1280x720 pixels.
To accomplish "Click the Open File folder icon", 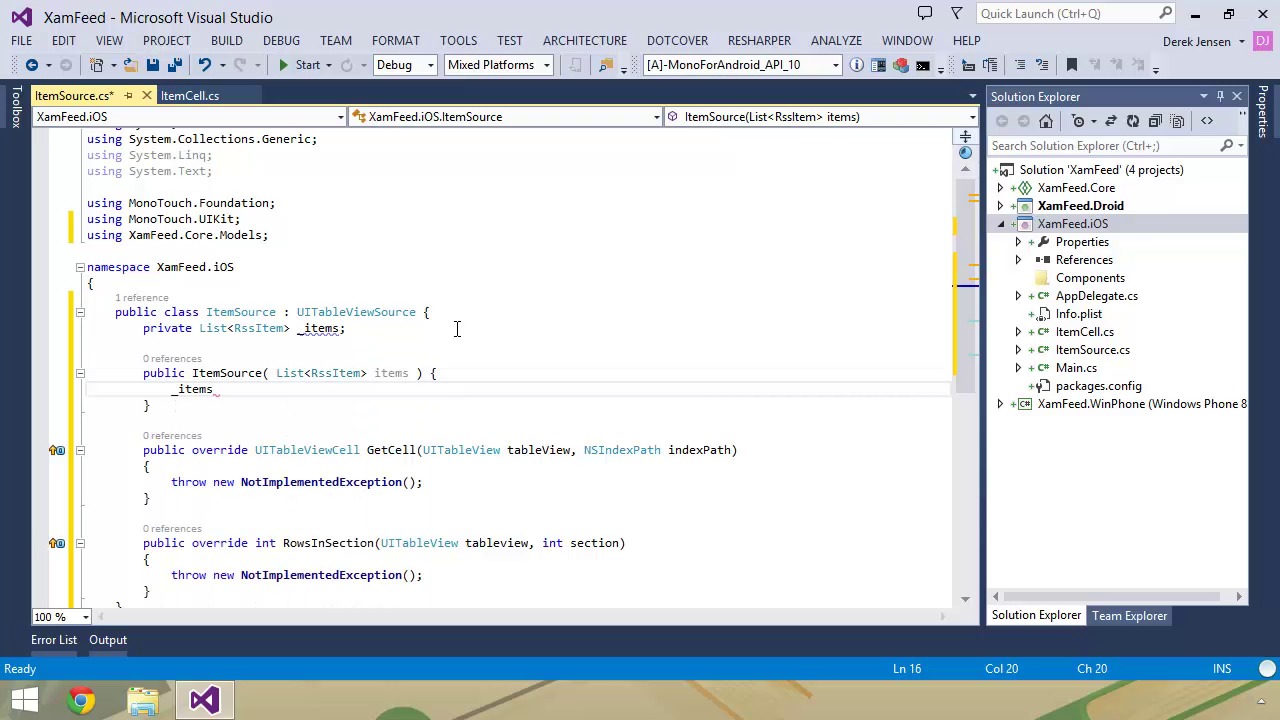I will click(x=130, y=65).
